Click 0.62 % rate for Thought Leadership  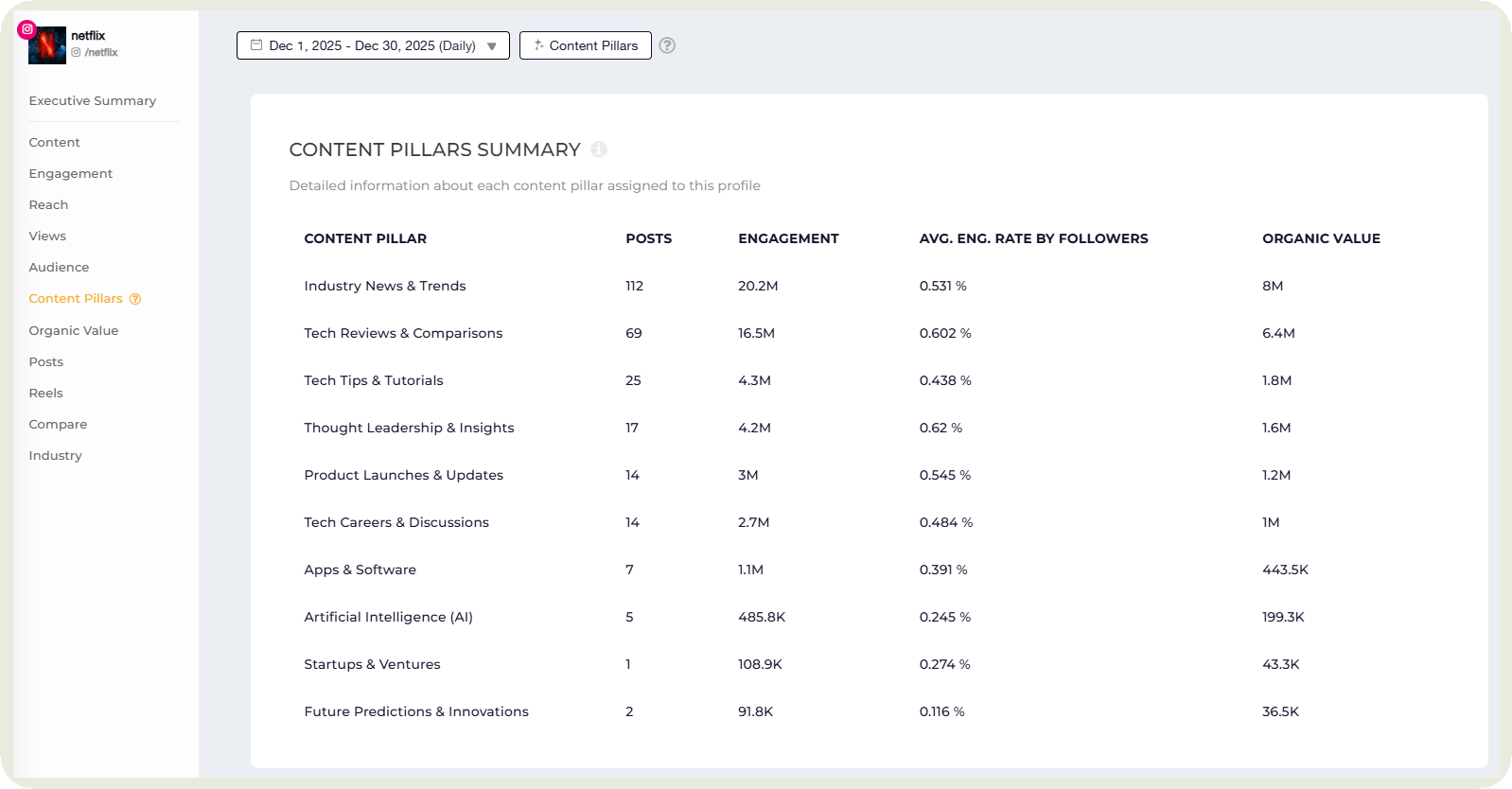click(x=941, y=428)
